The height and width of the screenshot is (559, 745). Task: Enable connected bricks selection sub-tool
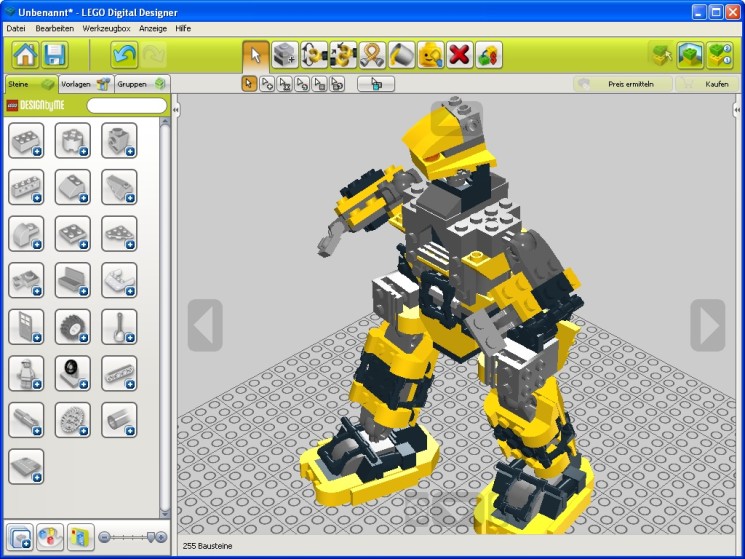click(285, 84)
